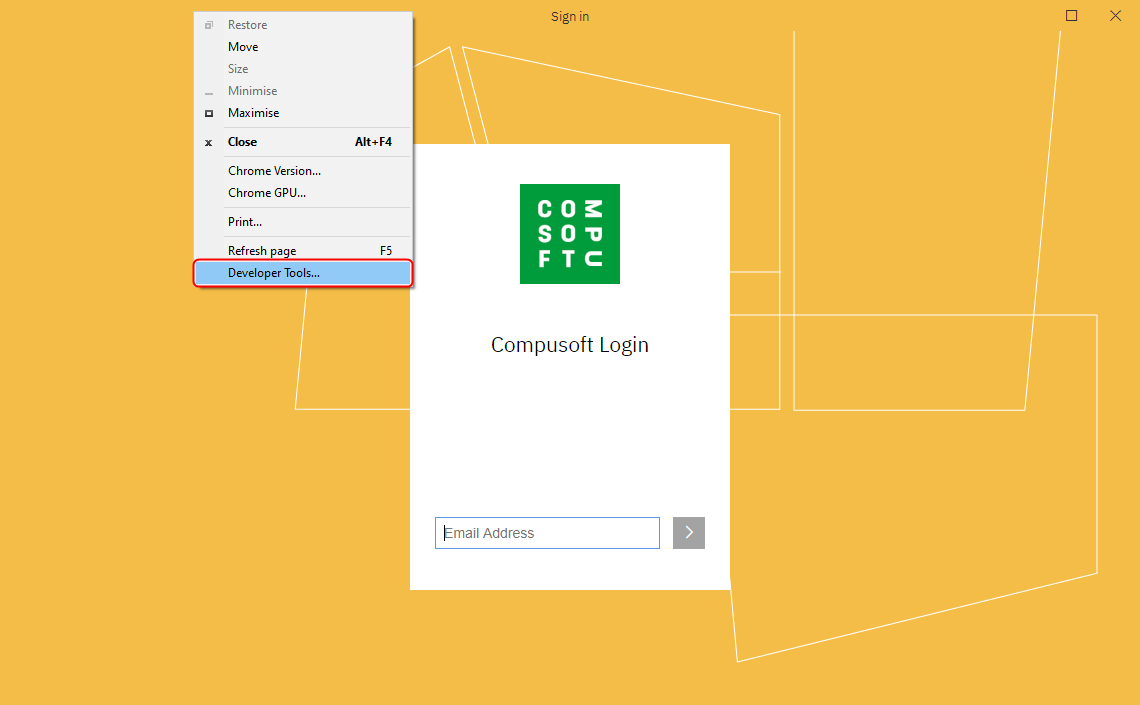Close the window via the Close entry
Image resolution: width=1140 pixels, height=705 pixels.
[242, 141]
